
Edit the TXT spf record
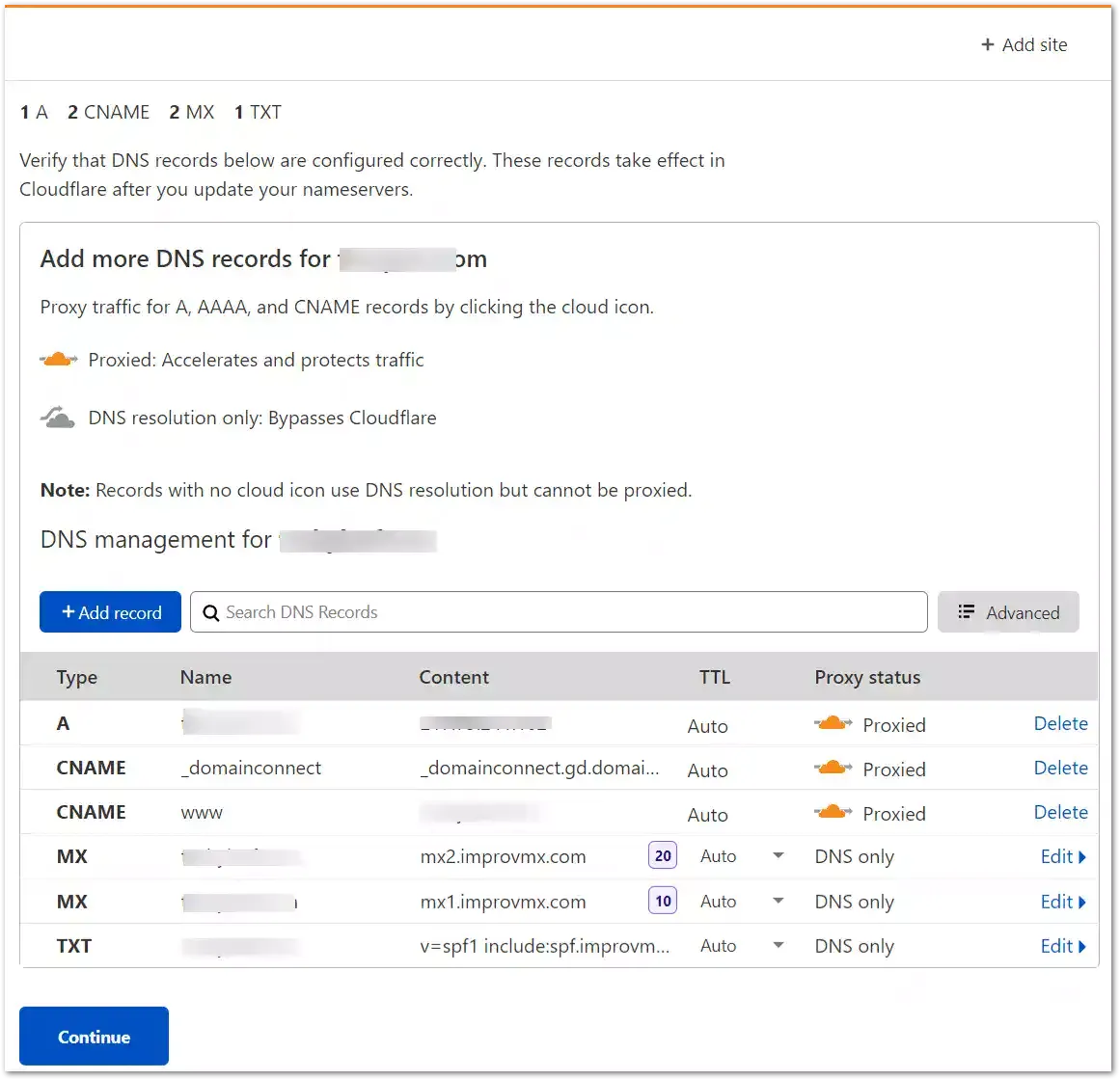[1063, 946]
